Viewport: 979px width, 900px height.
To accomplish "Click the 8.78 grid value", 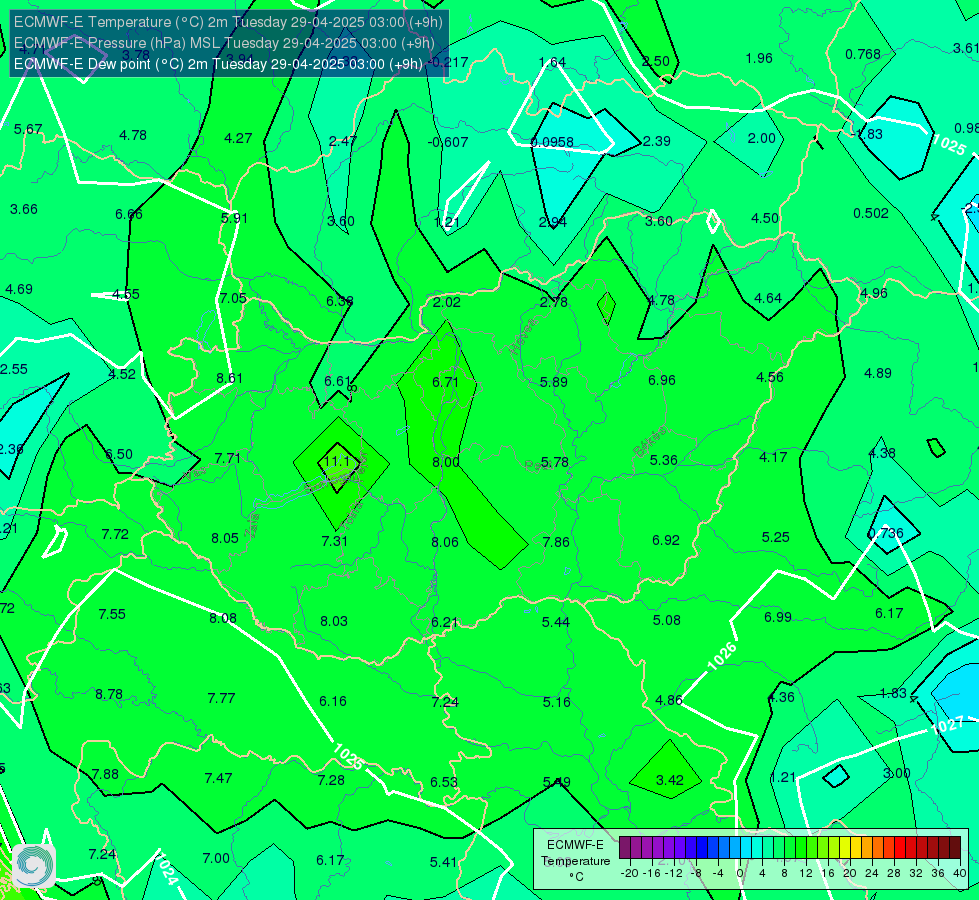I will point(109,695).
